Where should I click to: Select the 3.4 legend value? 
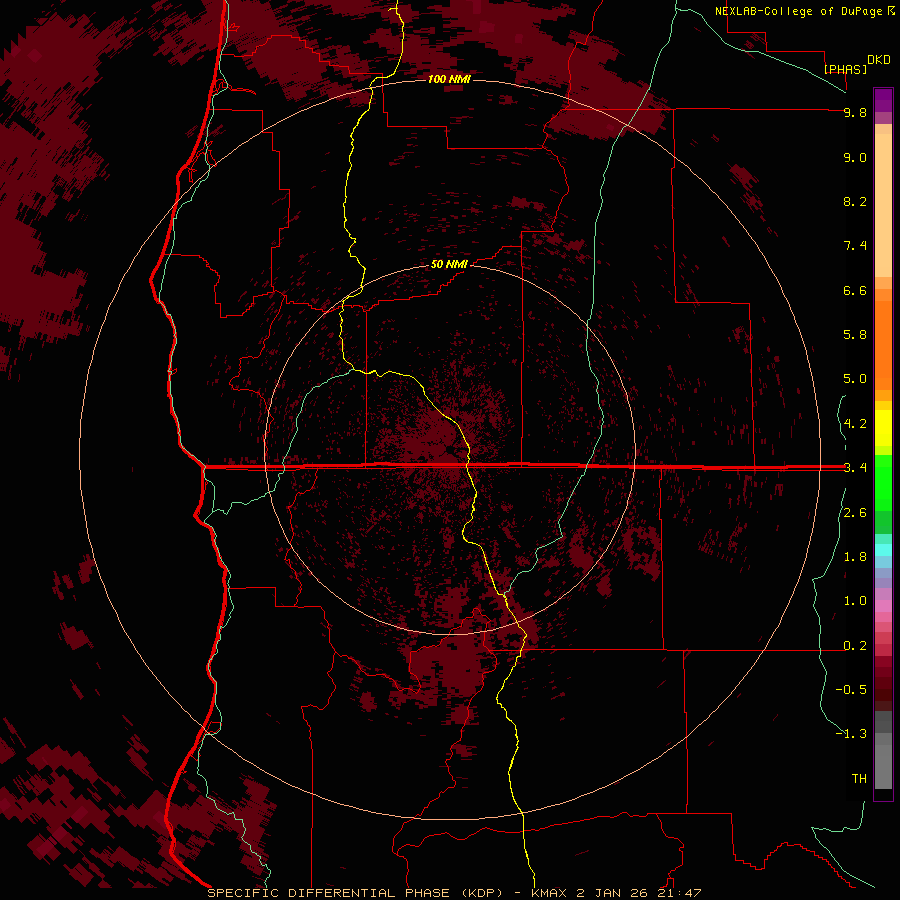(x=855, y=467)
